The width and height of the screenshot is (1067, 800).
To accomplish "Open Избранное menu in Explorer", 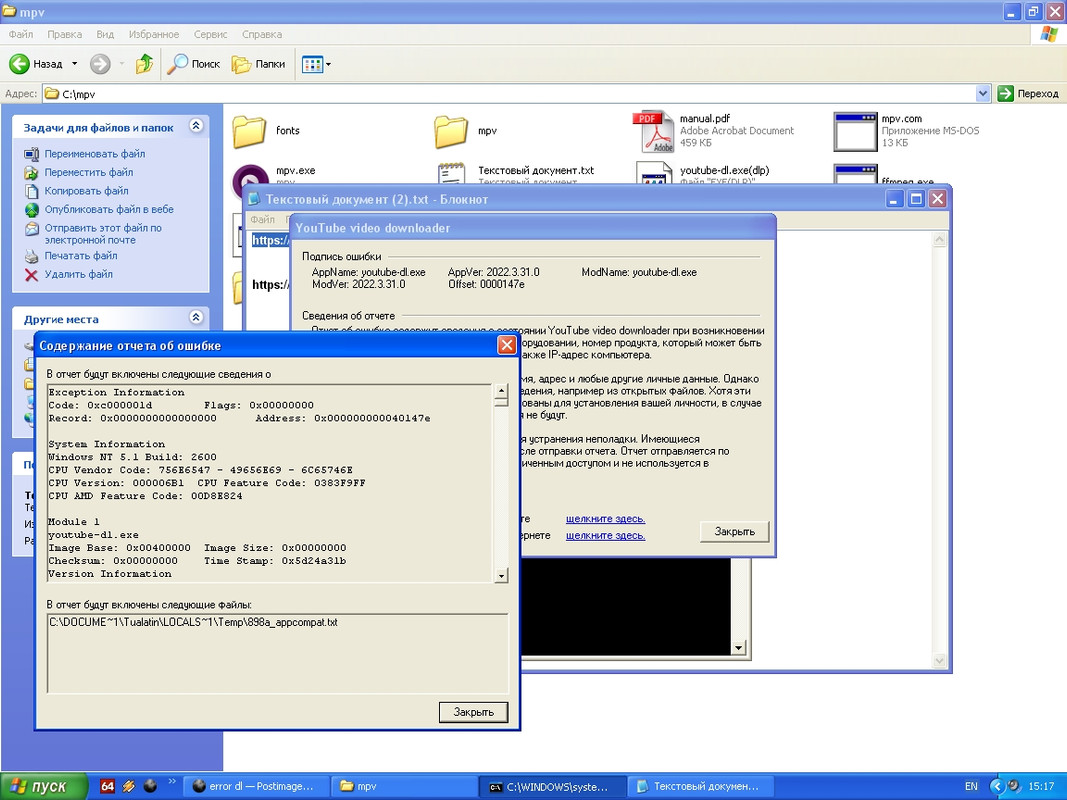I will point(154,34).
